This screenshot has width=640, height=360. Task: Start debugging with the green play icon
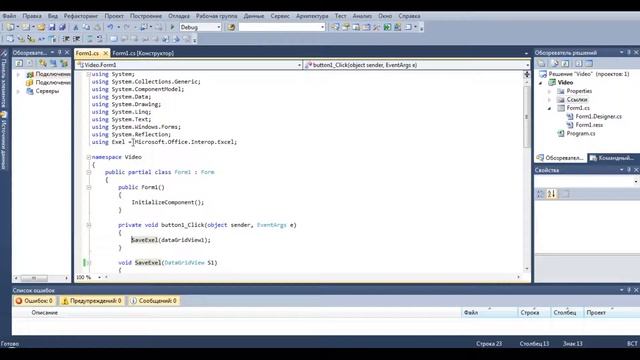(x=172, y=27)
